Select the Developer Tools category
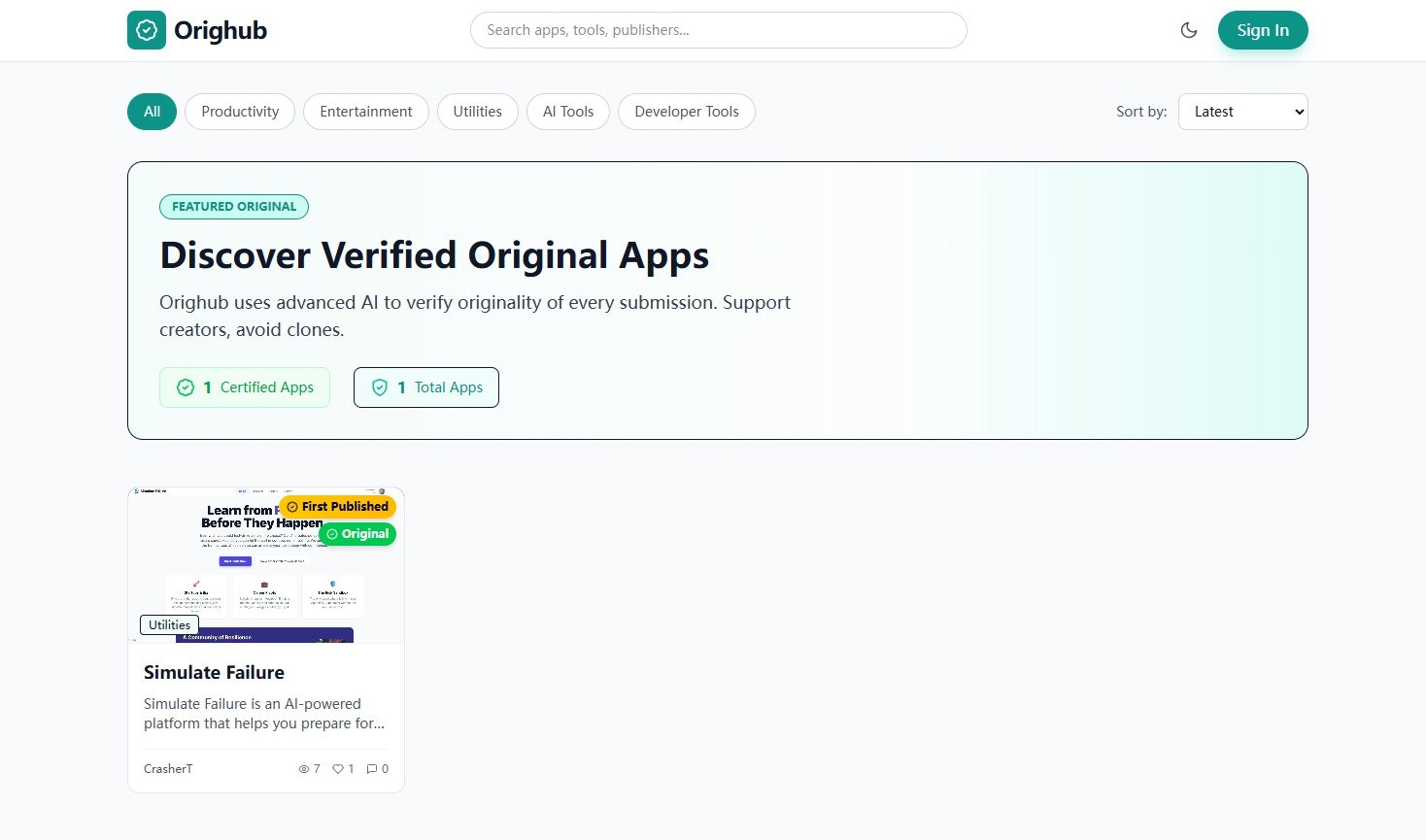 click(686, 111)
